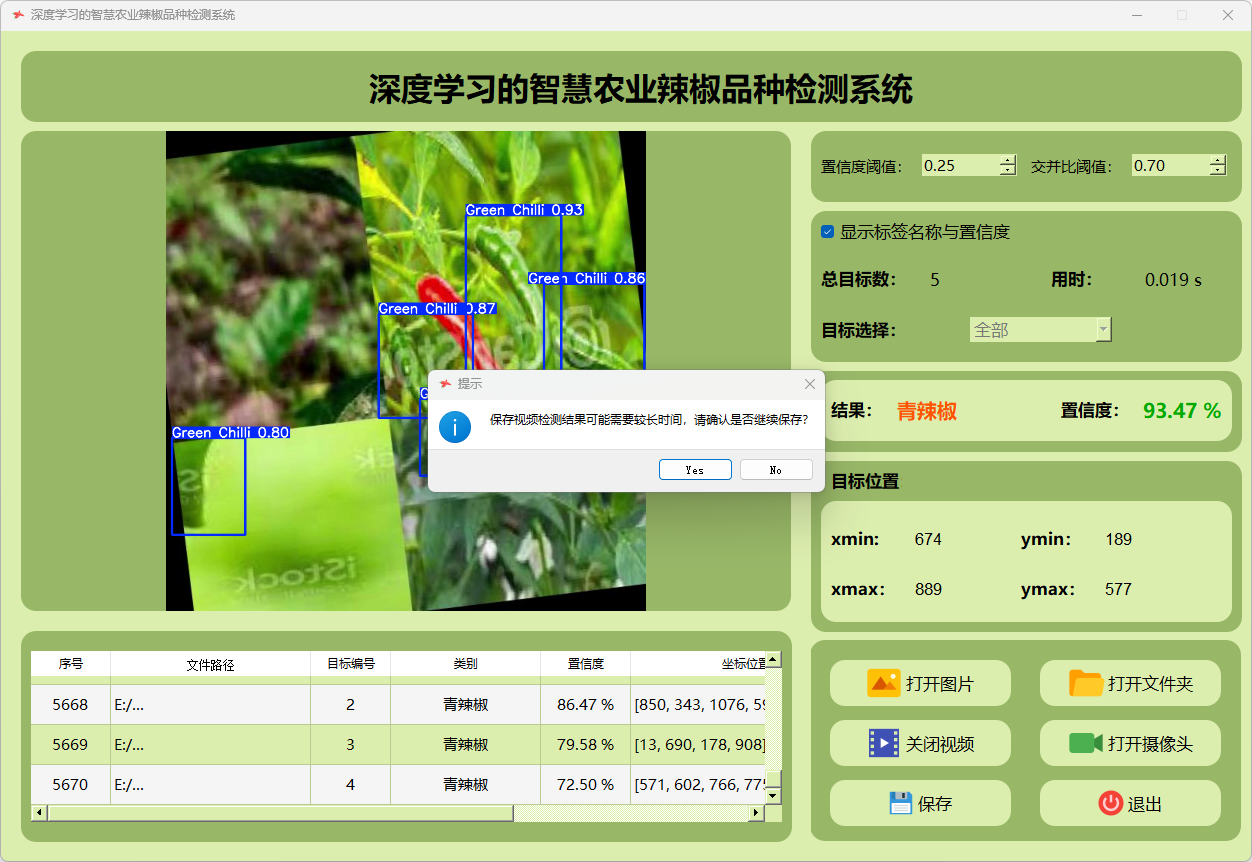Click the open image picture icon
The height and width of the screenshot is (862, 1252).
(883, 684)
